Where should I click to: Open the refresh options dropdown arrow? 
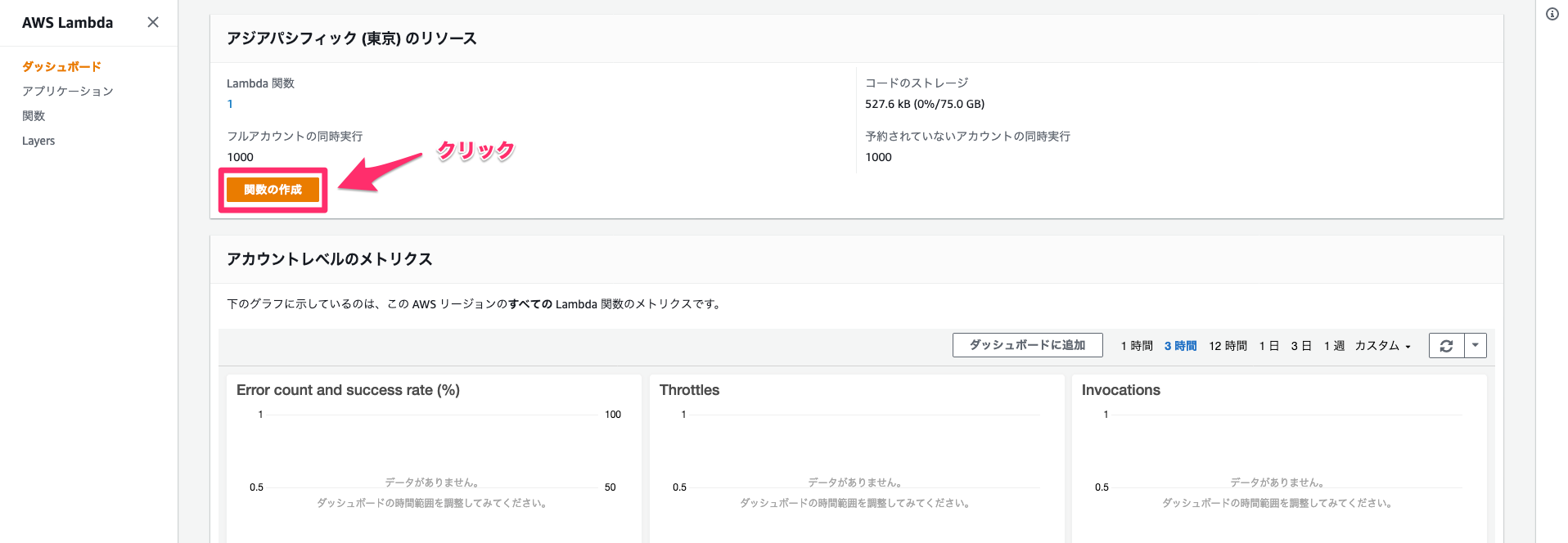pos(1475,346)
